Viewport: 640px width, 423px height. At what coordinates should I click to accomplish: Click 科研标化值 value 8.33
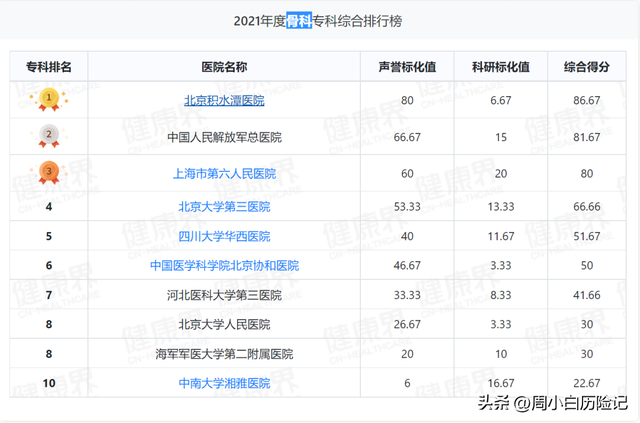pyautogui.click(x=501, y=295)
